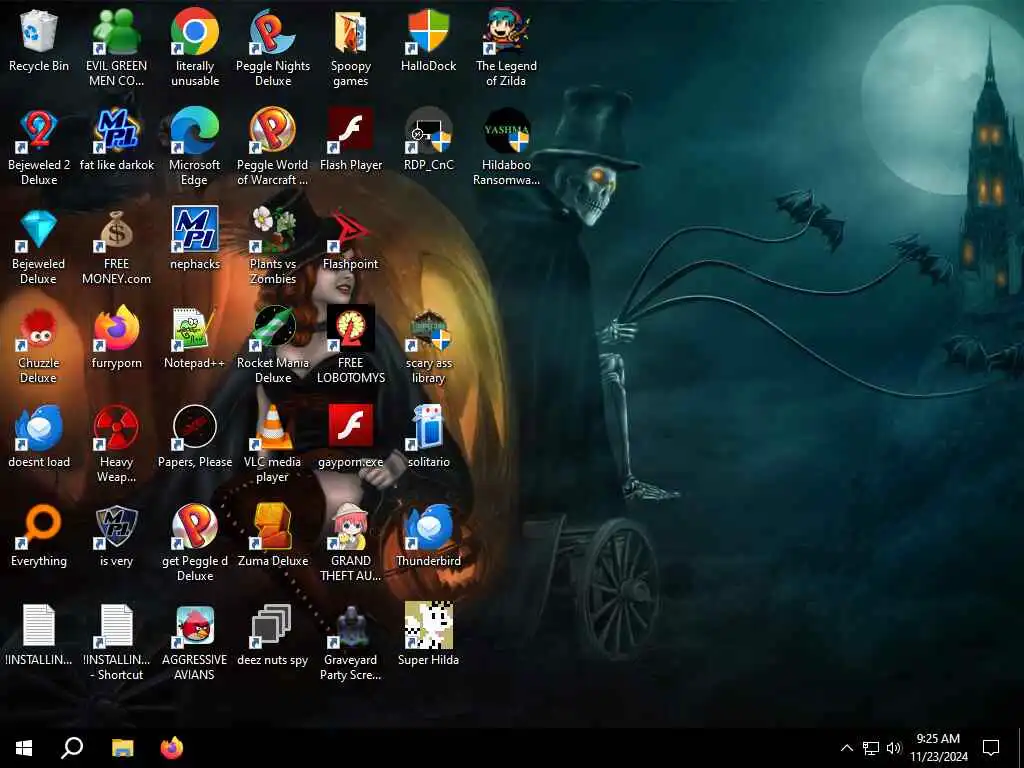
Task: Click the scary ass library shortcut
Action: point(428,346)
